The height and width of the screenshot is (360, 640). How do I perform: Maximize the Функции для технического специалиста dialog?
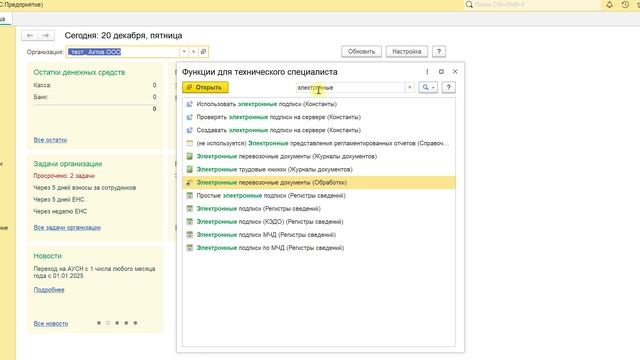tap(441, 71)
